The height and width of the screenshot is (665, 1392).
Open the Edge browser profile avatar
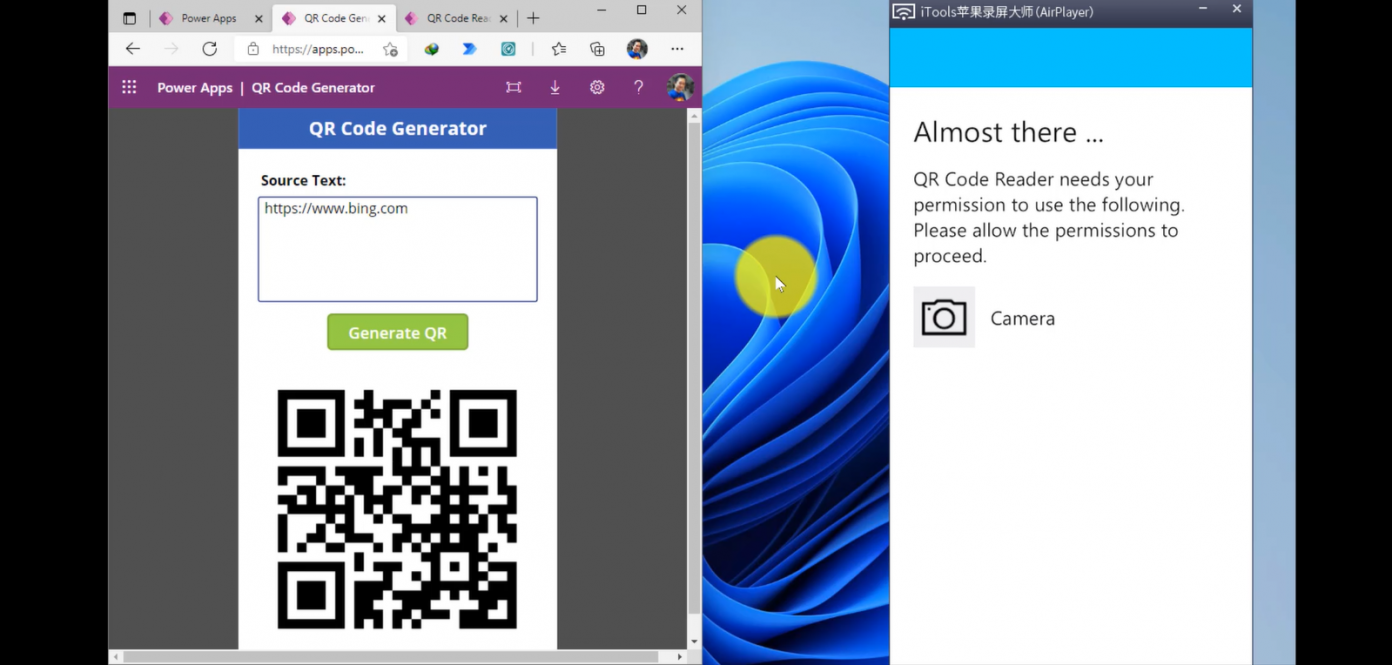[x=637, y=48]
